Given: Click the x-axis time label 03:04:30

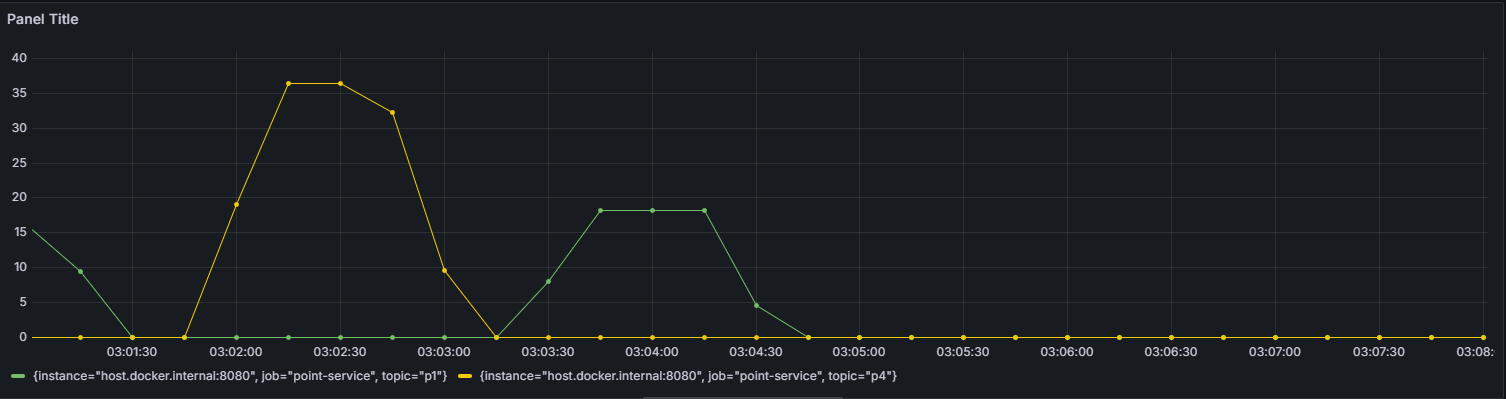Looking at the screenshot, I should click(x=756, y=352).
